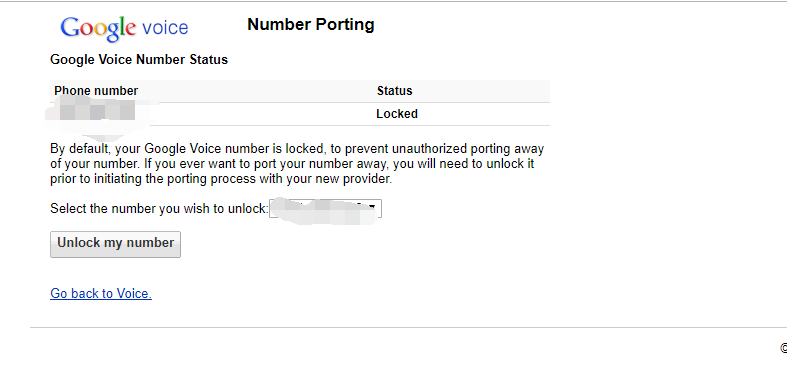Click the horizontal footer divider line

[x=408, y=327]
